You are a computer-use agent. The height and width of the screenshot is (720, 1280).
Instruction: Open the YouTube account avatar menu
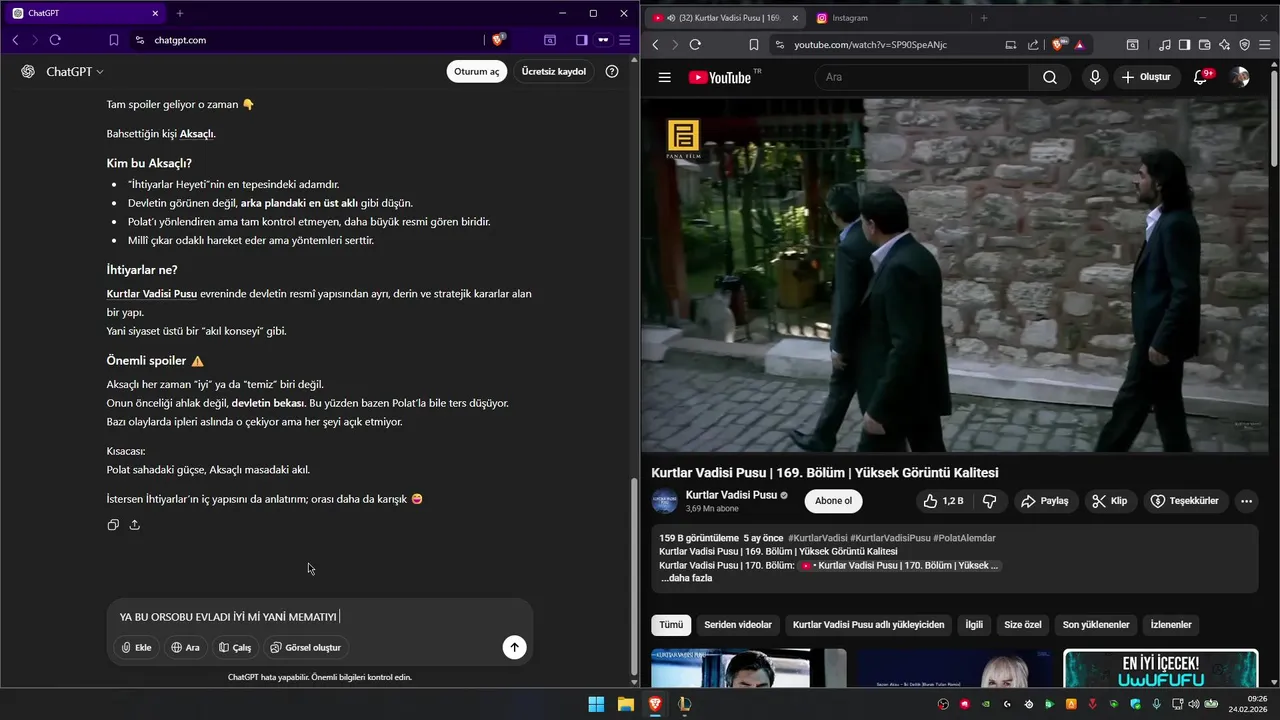coord(1240,77)
